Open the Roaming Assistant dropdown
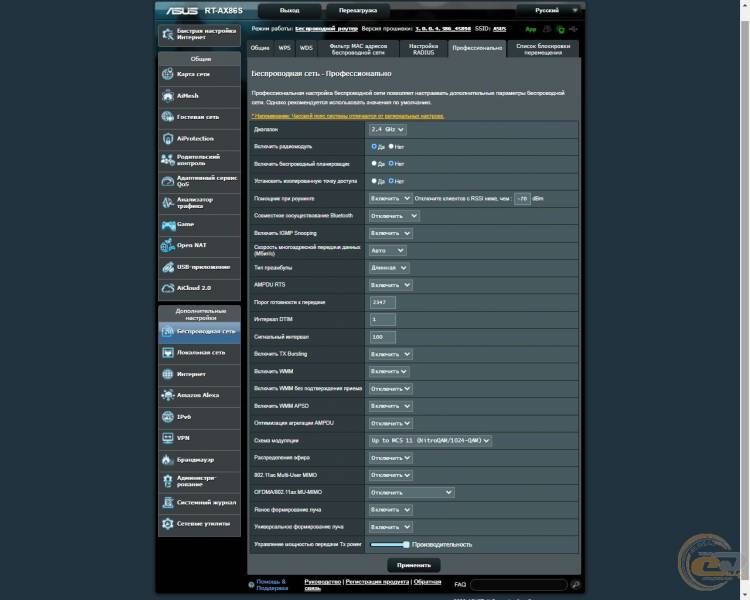 click(390, 198)
